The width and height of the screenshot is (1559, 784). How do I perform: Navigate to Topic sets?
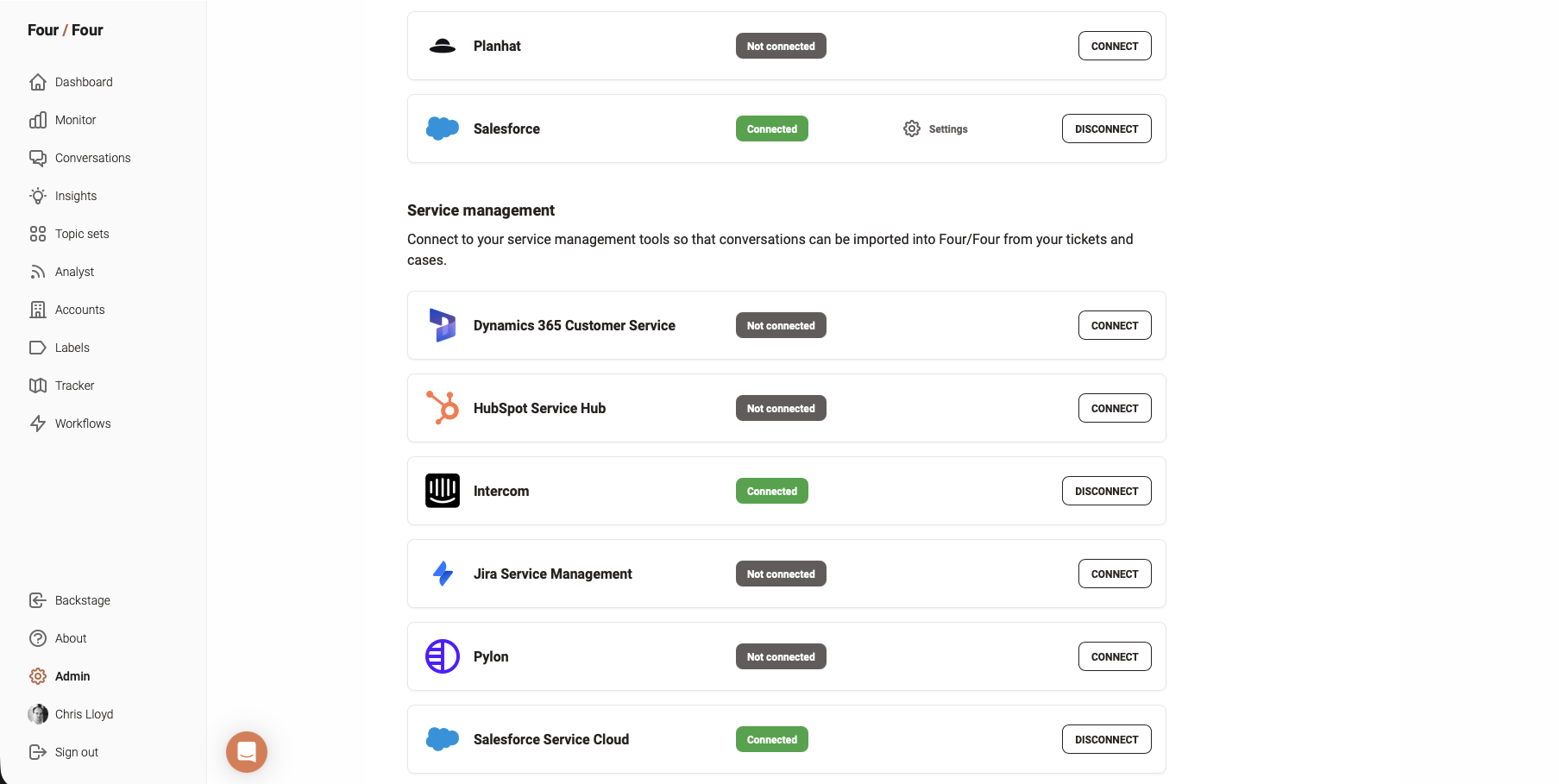point(81,234)
